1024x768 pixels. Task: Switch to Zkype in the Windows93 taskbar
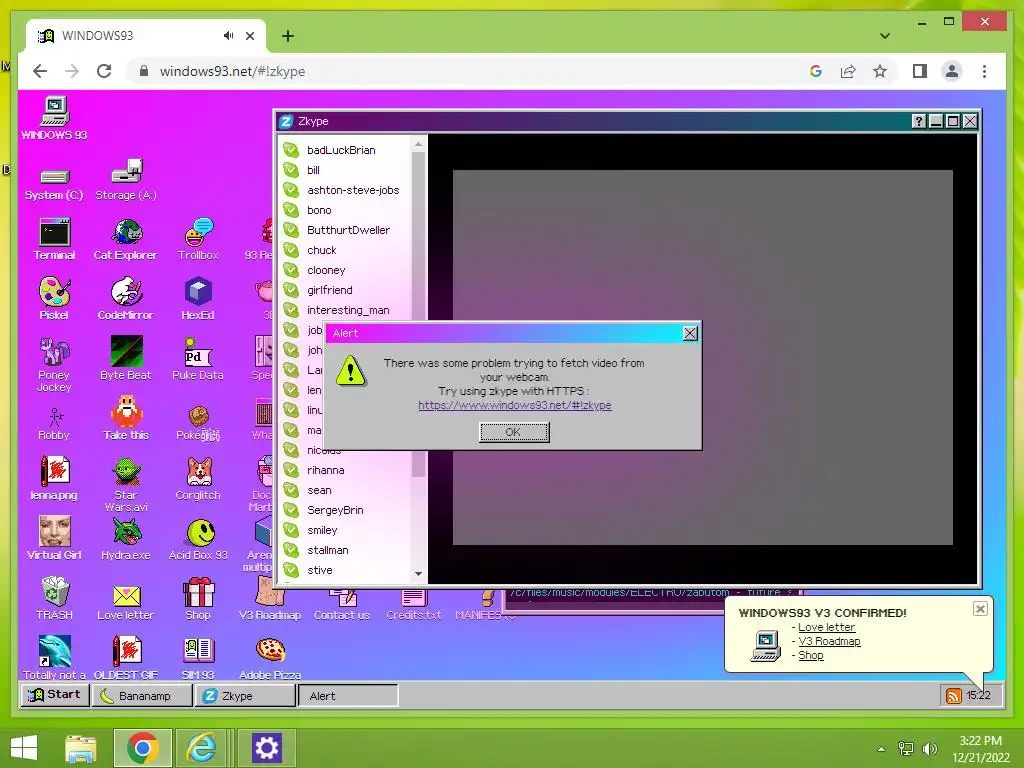245,696
